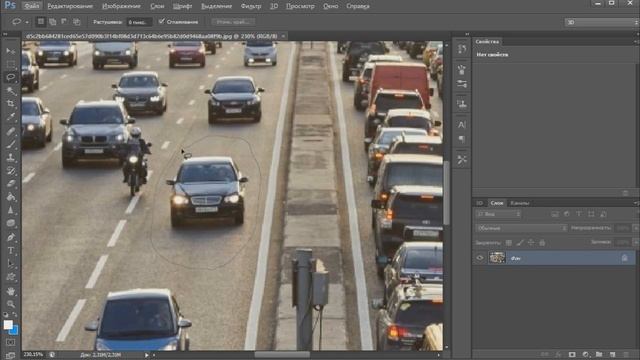Viewport: 640px width, 360px height.
Task: Open the 3D workspace dropdown
Action: pyautogui.click(x=601, y=22)
